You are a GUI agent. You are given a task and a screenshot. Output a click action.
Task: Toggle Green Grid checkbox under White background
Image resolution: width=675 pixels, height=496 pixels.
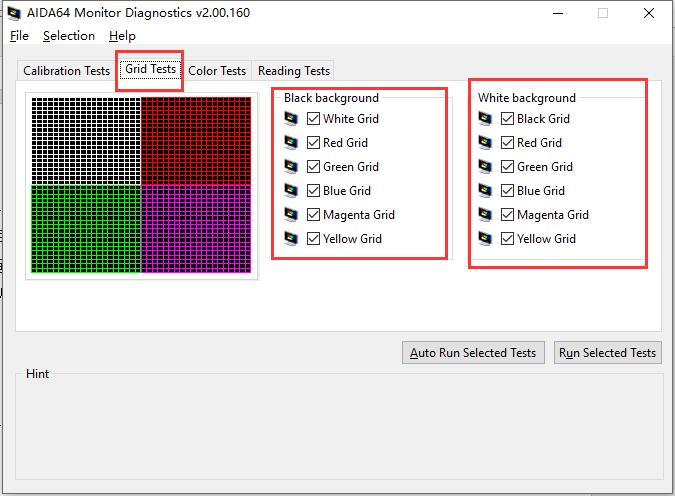click(x=508, y=167)
